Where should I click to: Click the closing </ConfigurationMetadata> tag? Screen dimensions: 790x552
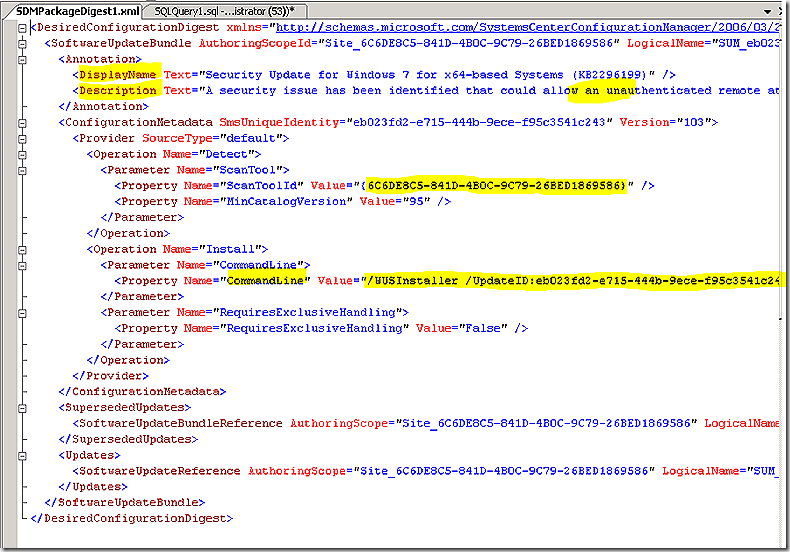[142, 392]
